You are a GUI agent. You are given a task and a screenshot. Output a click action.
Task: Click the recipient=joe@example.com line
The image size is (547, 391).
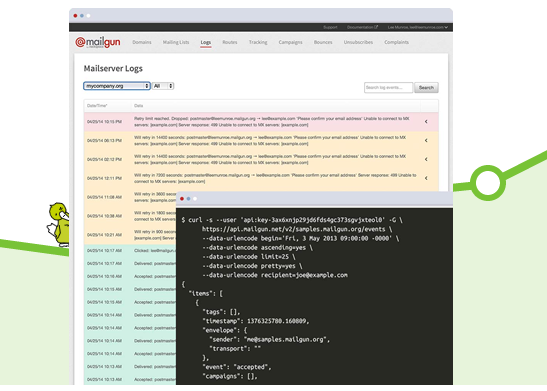click(x=275, y=275)
